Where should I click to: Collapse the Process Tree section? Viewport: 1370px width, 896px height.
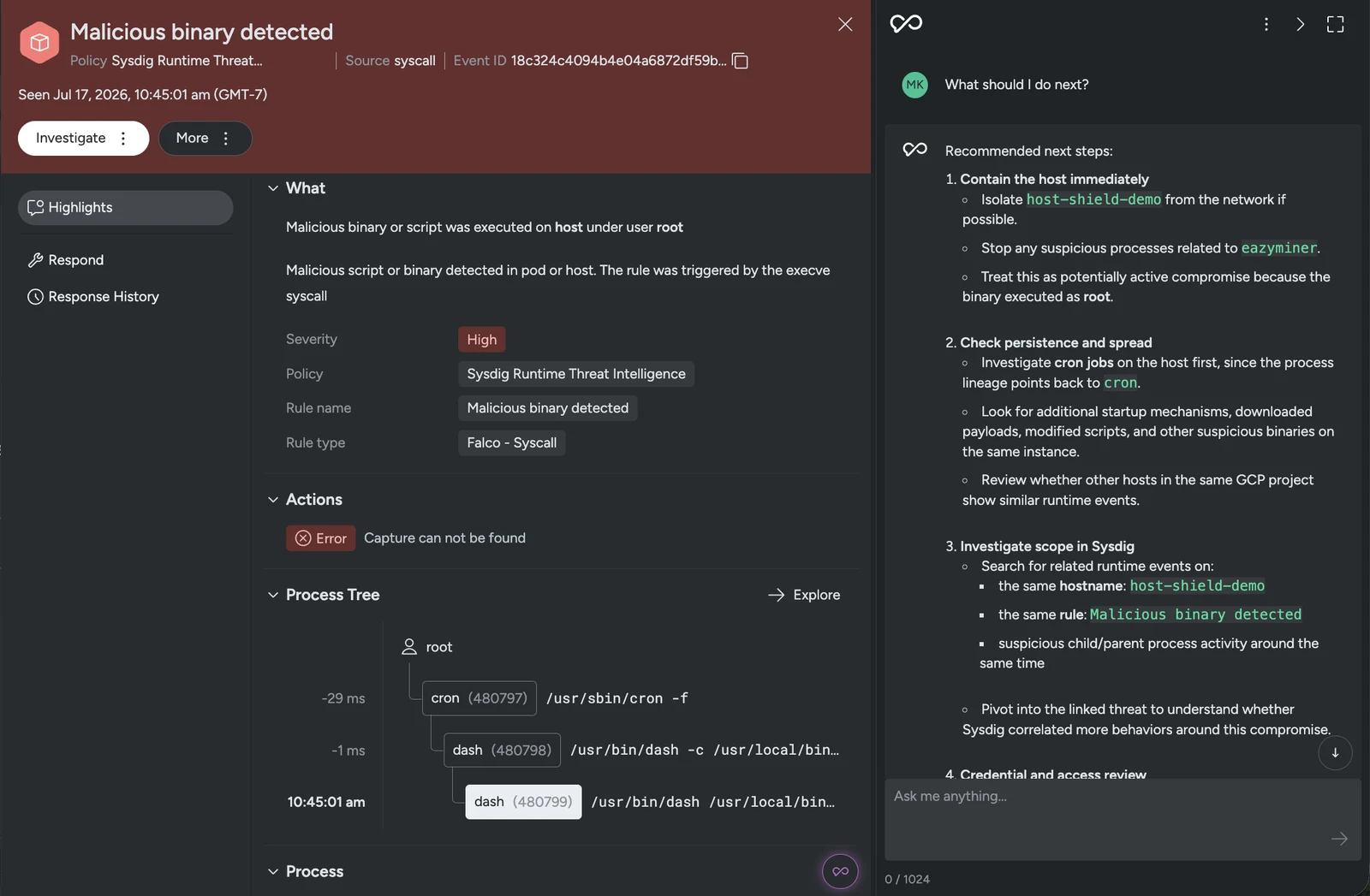[x=273, y=595]
